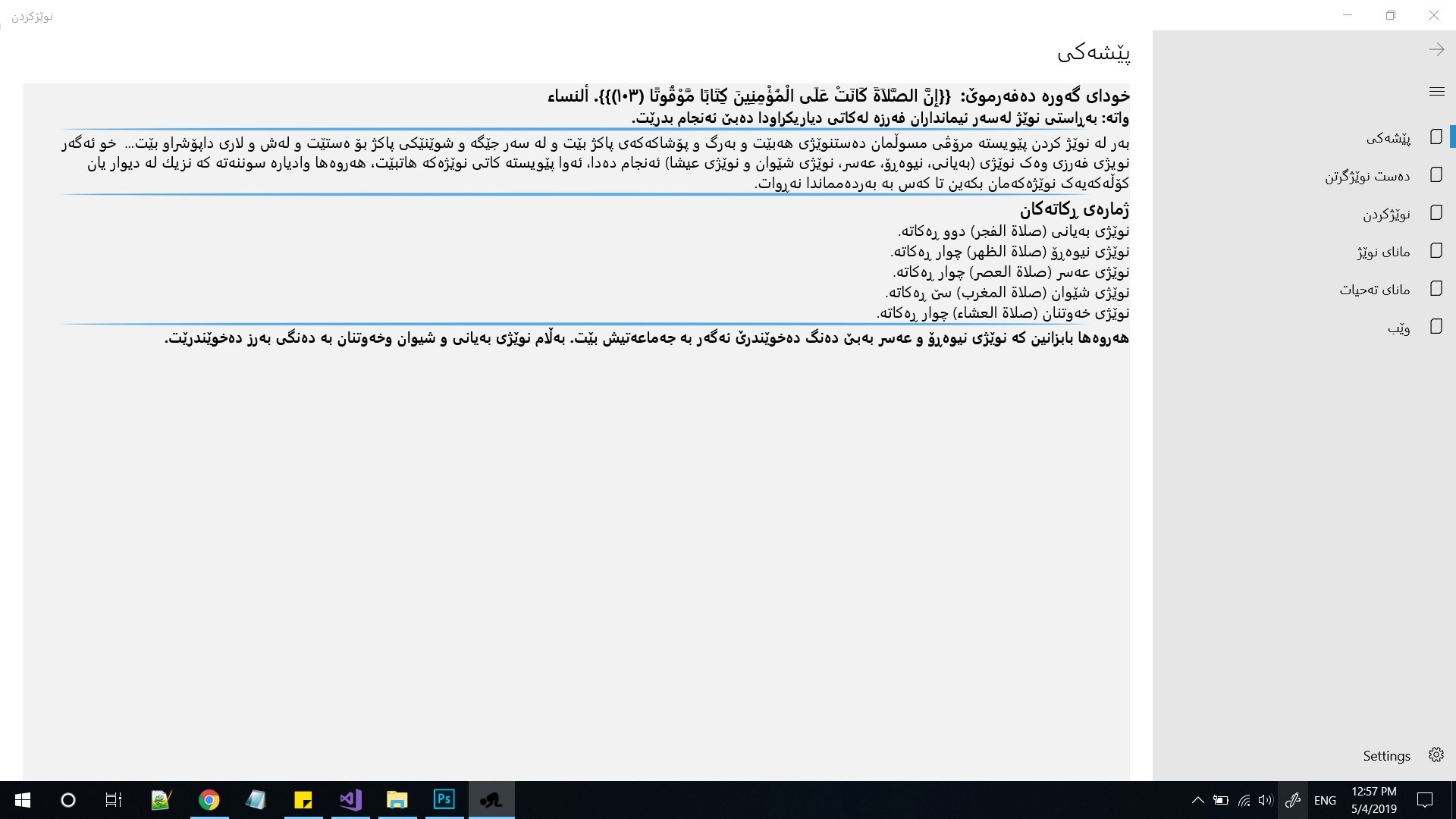Viewport: 1456px width, 819px height.
Task: Select the وێب navigation item
Action: click(x=1398, y=328)
